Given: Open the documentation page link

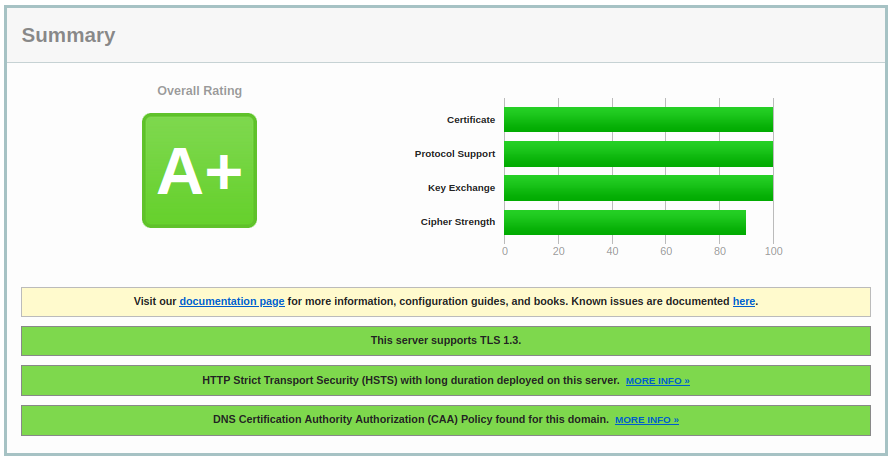Looking at the screenshot, I should pos(232,302).
